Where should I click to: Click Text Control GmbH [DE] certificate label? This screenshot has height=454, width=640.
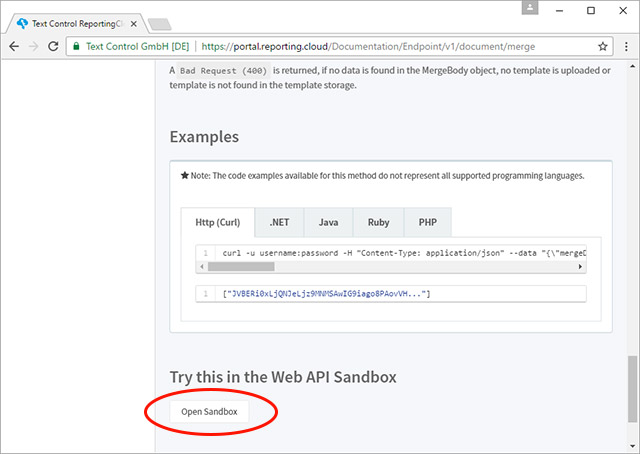[138, 47]
